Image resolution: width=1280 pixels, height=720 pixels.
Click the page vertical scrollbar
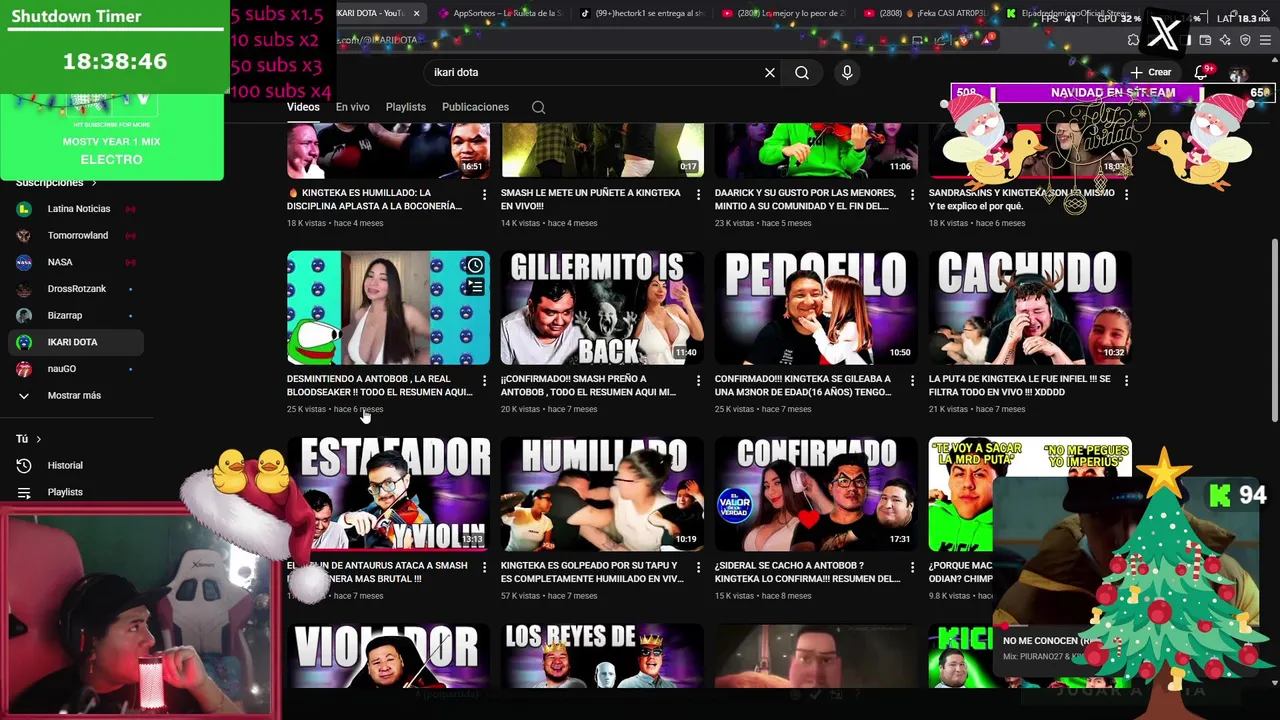point(1274,330)
